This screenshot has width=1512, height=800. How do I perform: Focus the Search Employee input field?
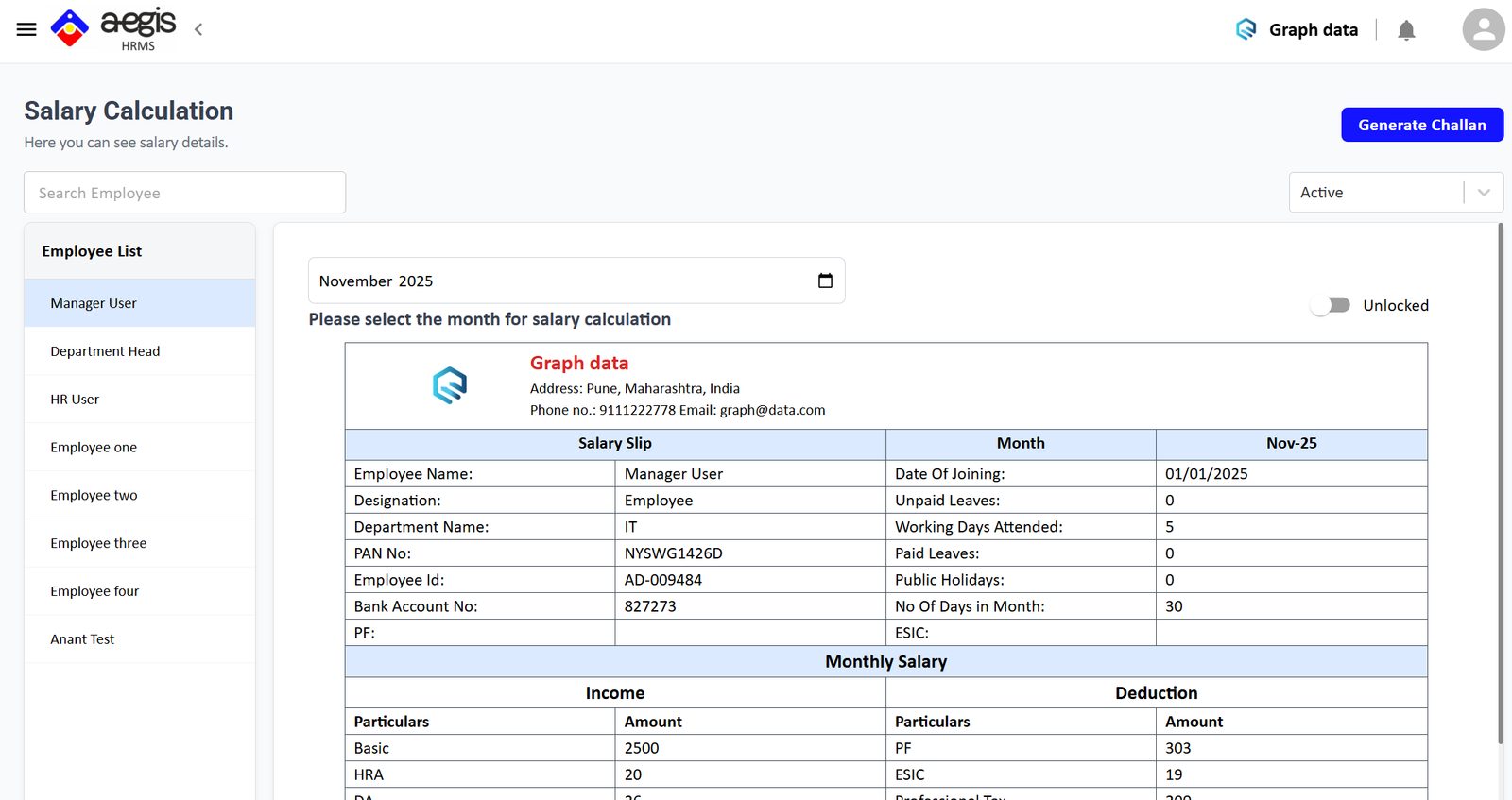click(x=184, y=193)
